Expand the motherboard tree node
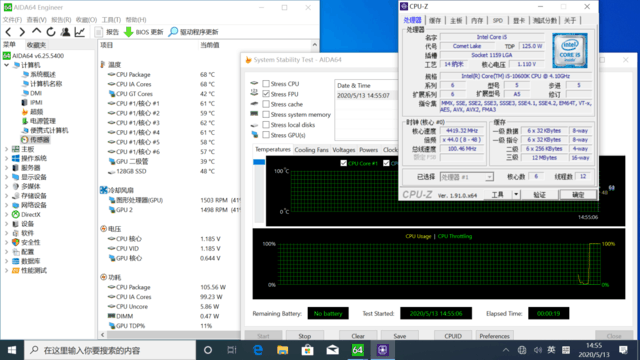The image size is (640, 360). coord(7,149)
